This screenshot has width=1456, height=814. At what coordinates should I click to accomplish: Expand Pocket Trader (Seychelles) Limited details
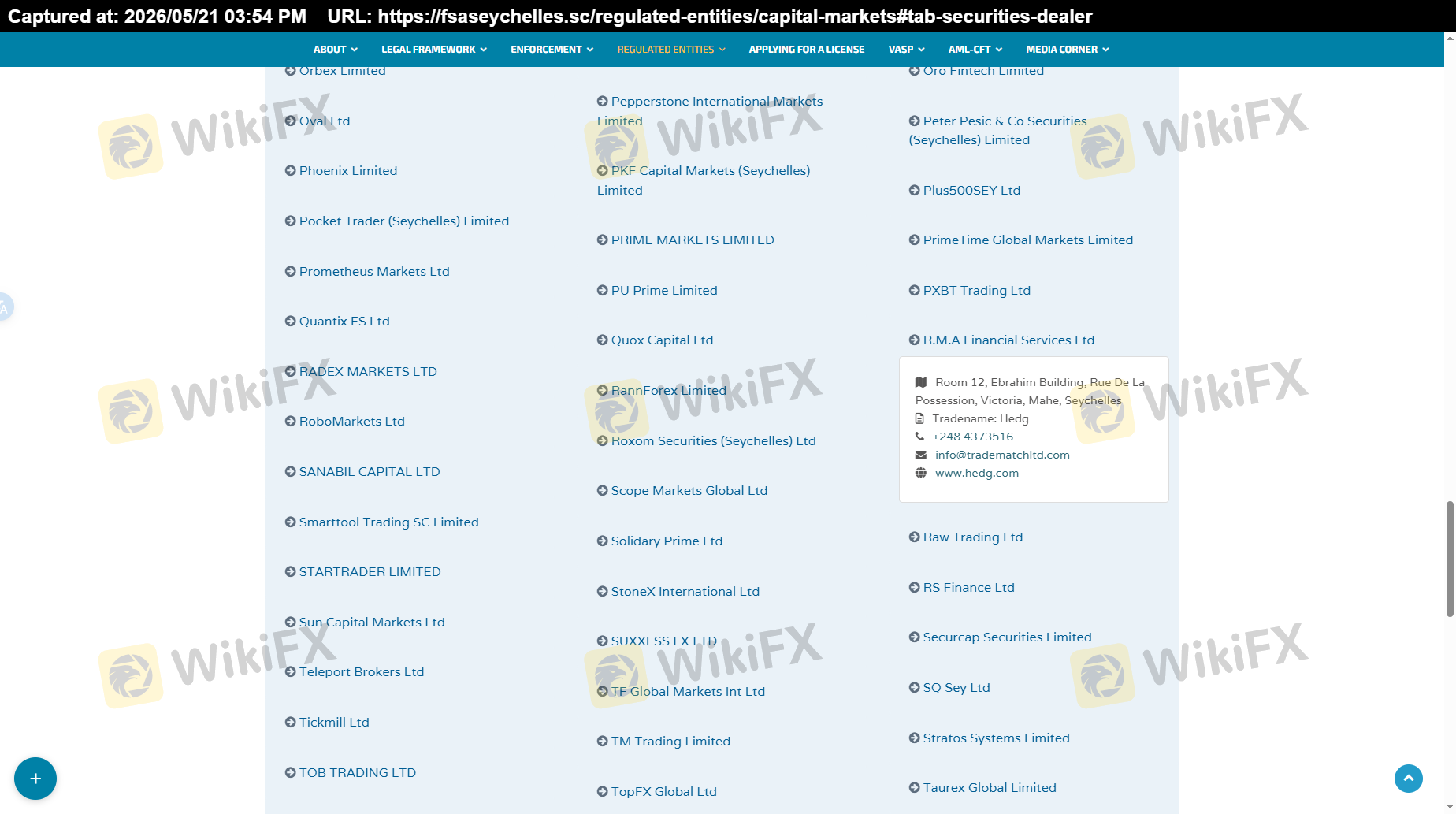point(404,221)
